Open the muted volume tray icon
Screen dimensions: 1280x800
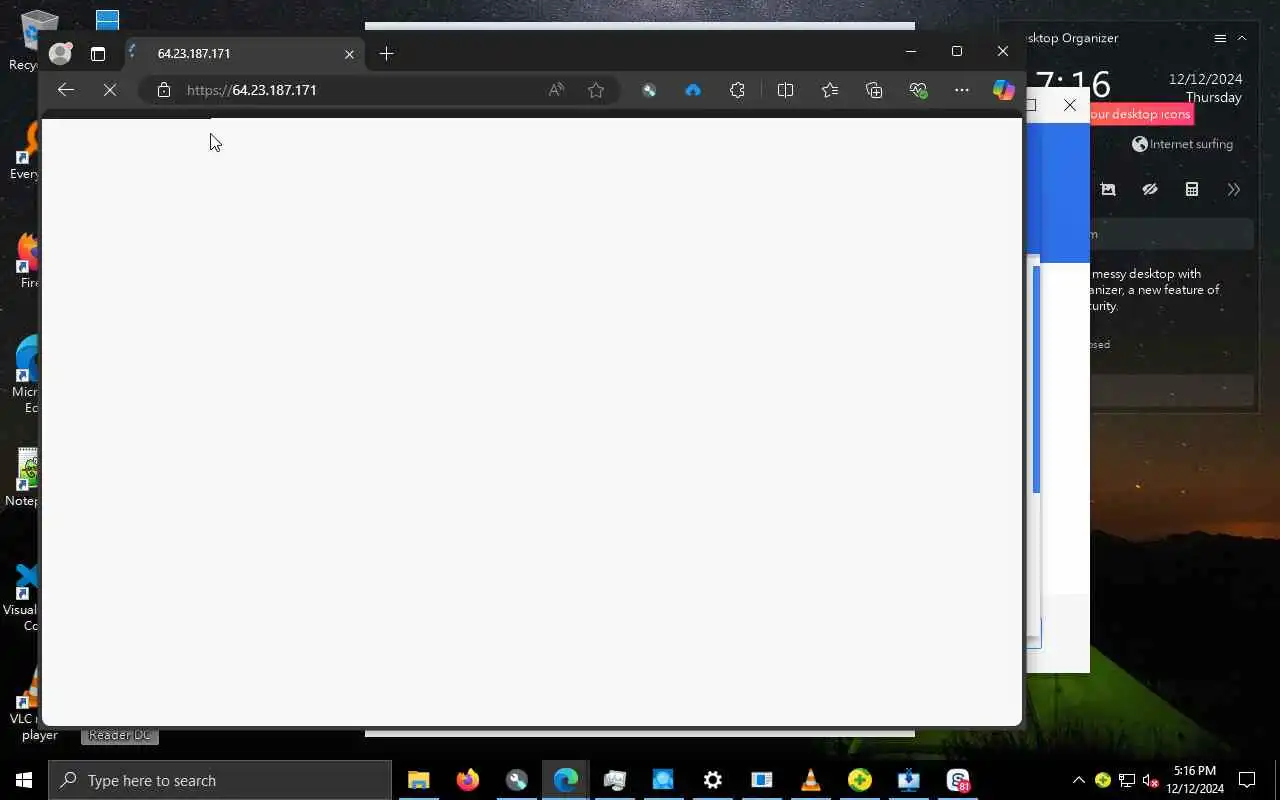pyautogui.click(x=1150, y=780)
